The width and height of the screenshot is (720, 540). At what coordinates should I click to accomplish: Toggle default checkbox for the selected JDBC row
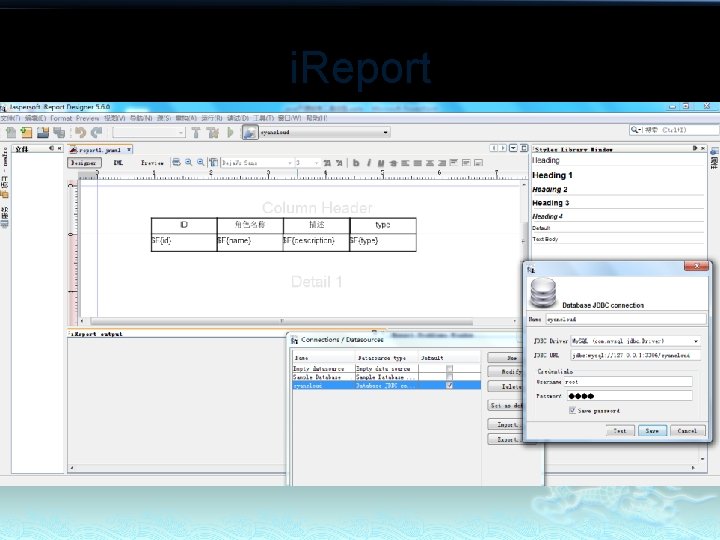[x=450, y=385]
